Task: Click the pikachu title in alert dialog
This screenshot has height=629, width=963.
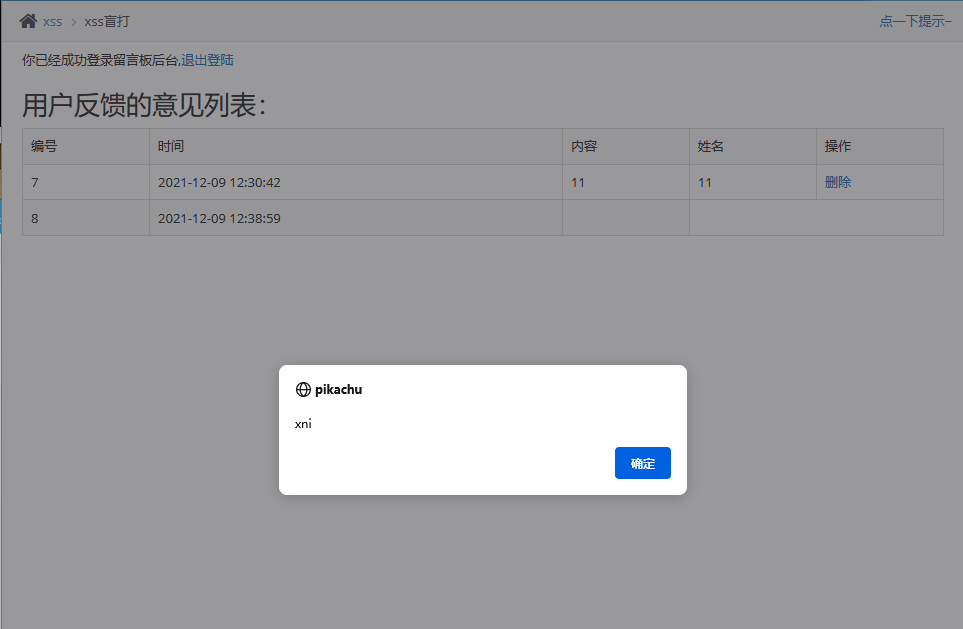Action: click(338, 389)
